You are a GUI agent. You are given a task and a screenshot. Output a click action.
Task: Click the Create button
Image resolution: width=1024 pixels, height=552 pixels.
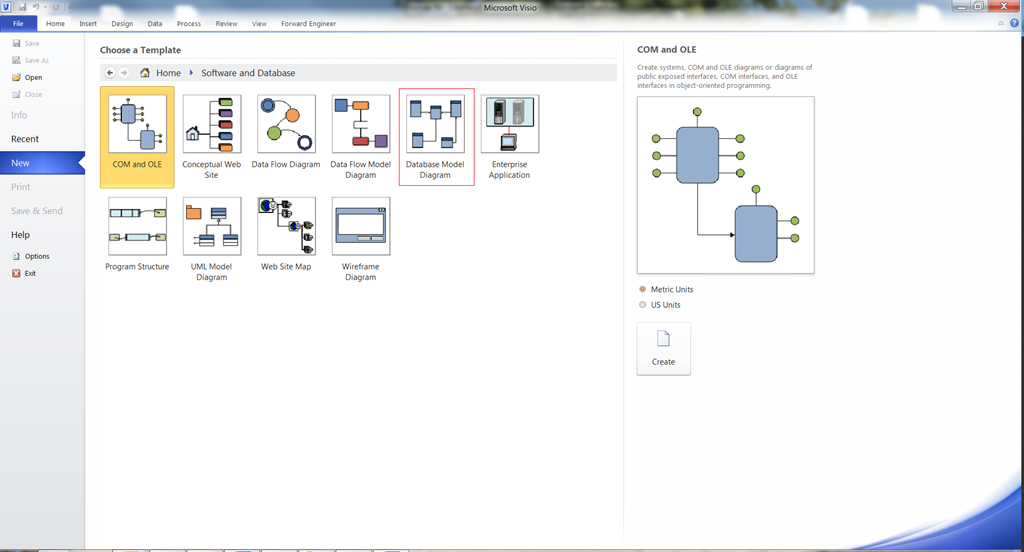click(x=663, y=348)
